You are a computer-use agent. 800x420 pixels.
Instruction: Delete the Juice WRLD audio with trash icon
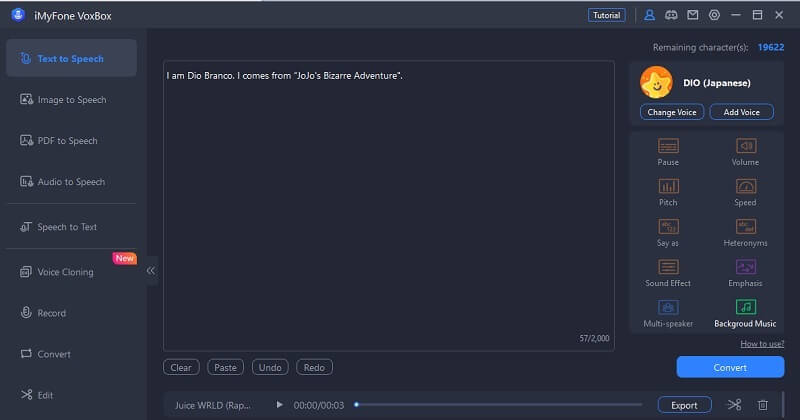(763, 405)
